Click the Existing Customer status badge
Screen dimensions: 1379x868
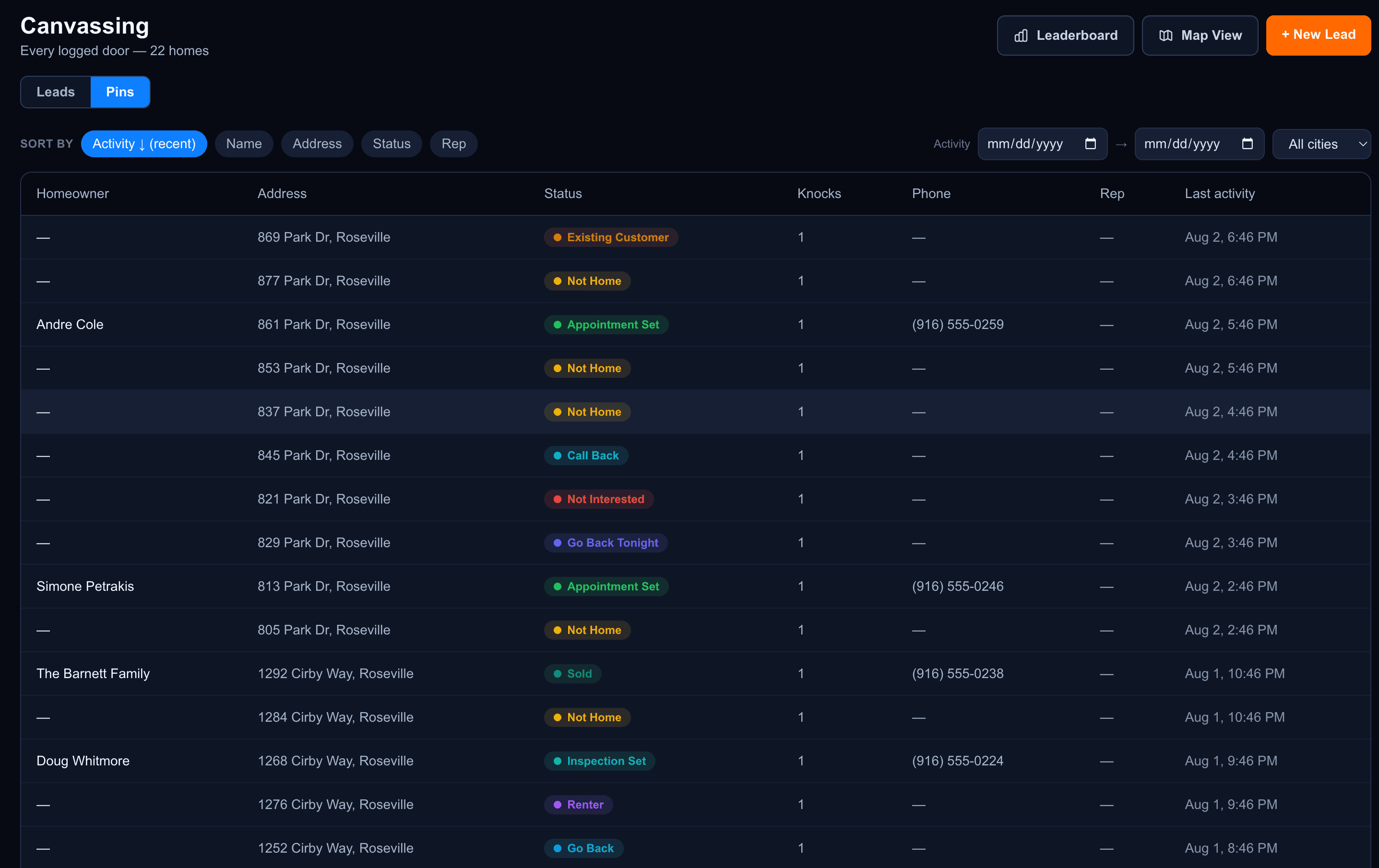[611, 237]
